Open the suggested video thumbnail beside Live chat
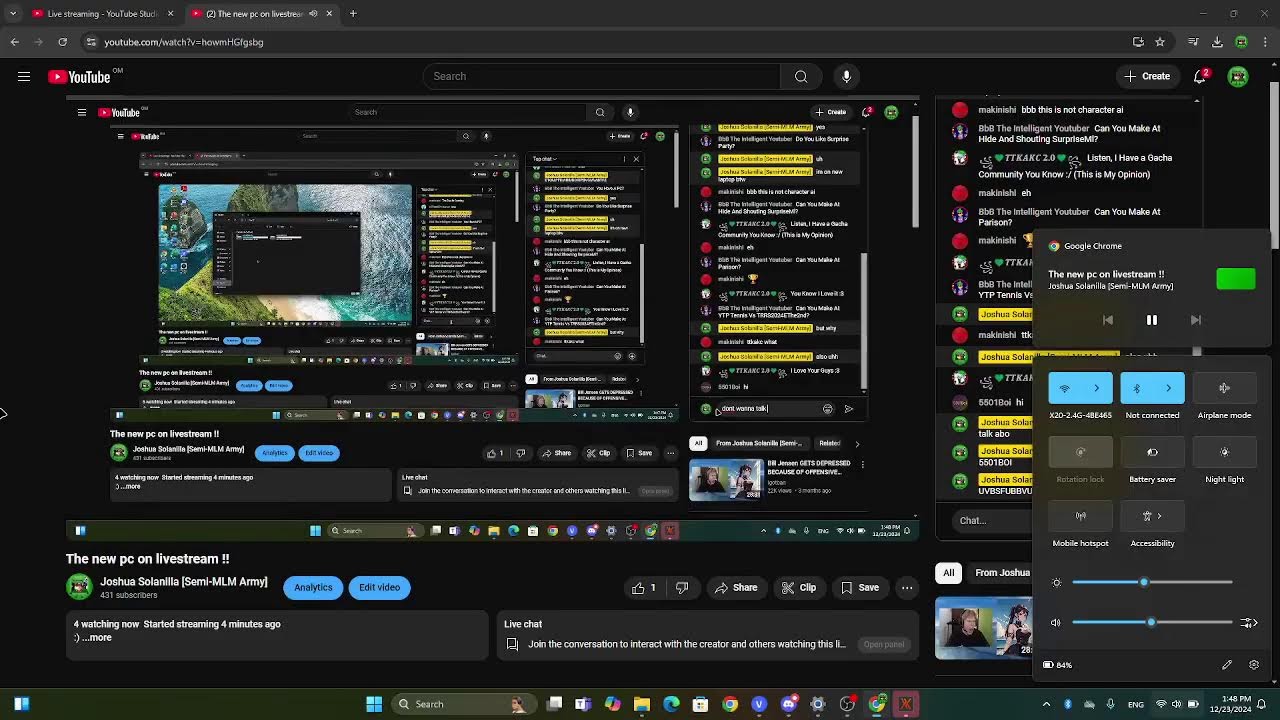 tap(983, 628)
